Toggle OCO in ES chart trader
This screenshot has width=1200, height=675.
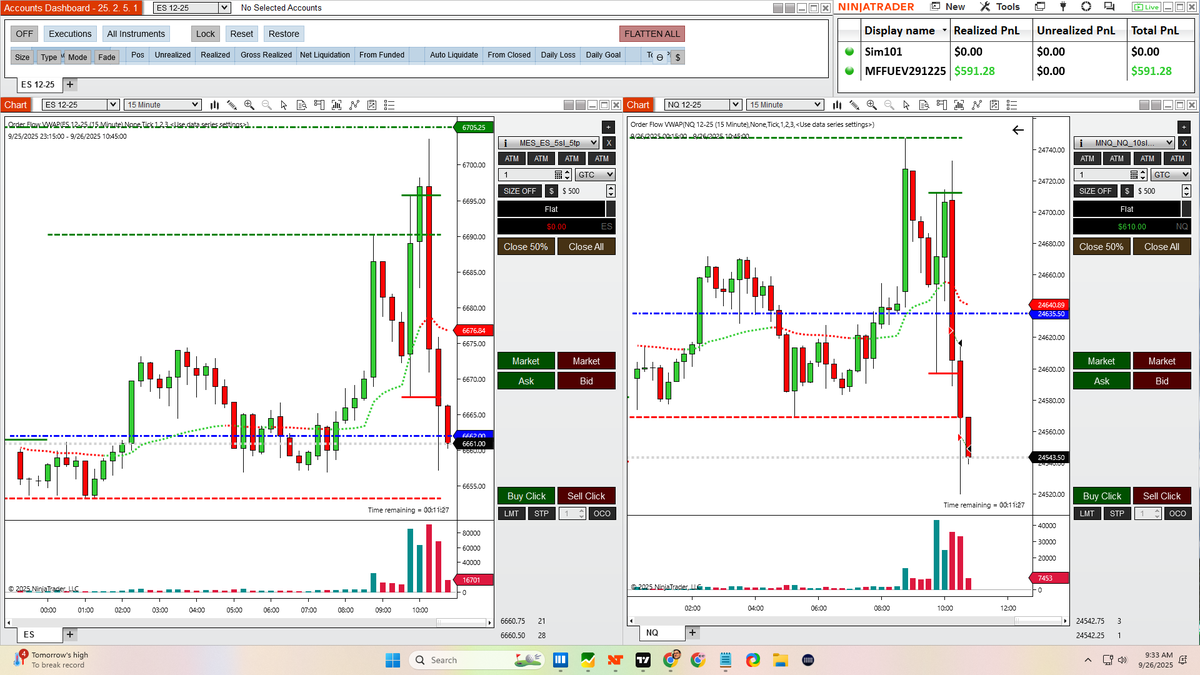tap(602, 513)
